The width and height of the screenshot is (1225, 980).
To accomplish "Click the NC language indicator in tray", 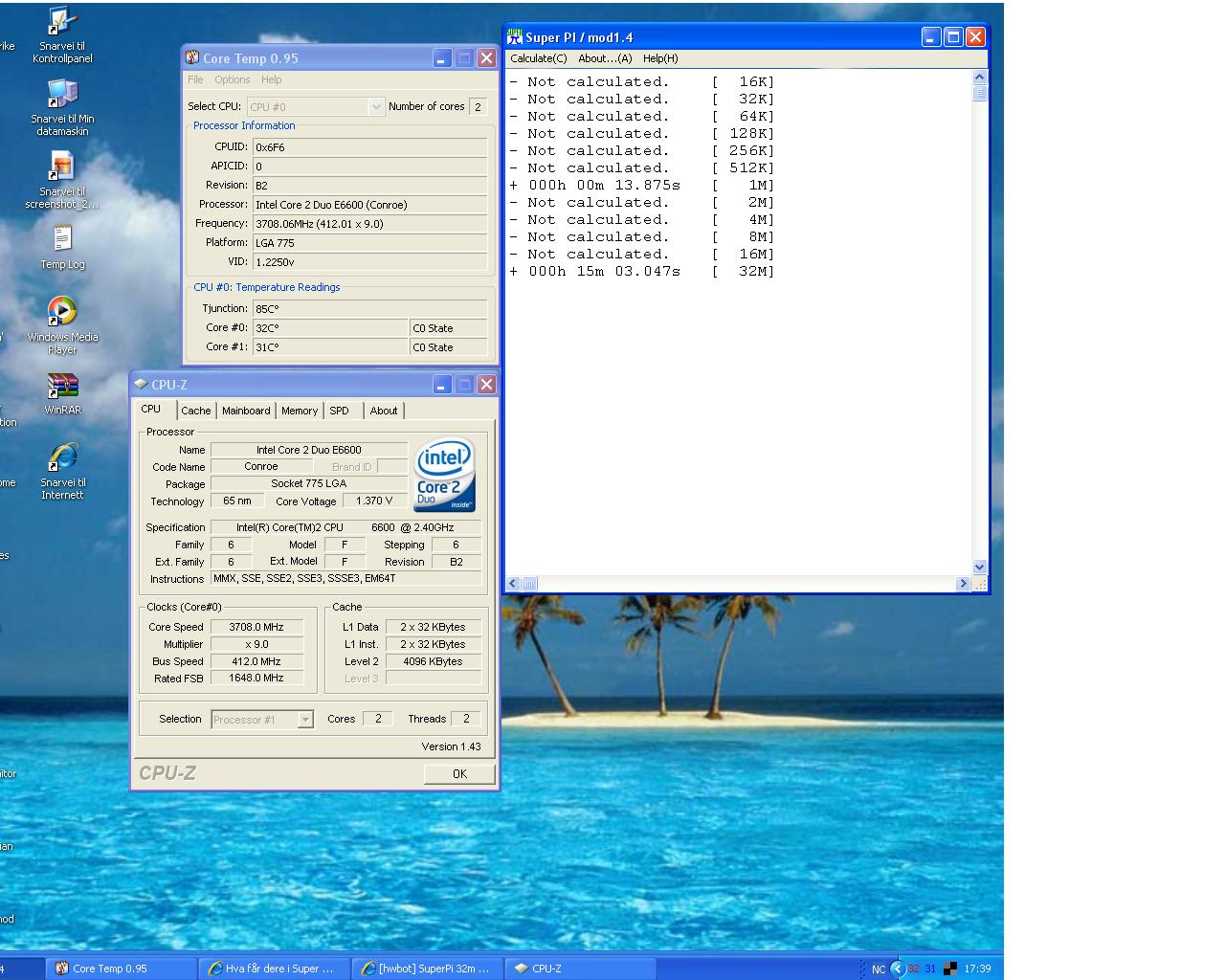I will (879, 969).
